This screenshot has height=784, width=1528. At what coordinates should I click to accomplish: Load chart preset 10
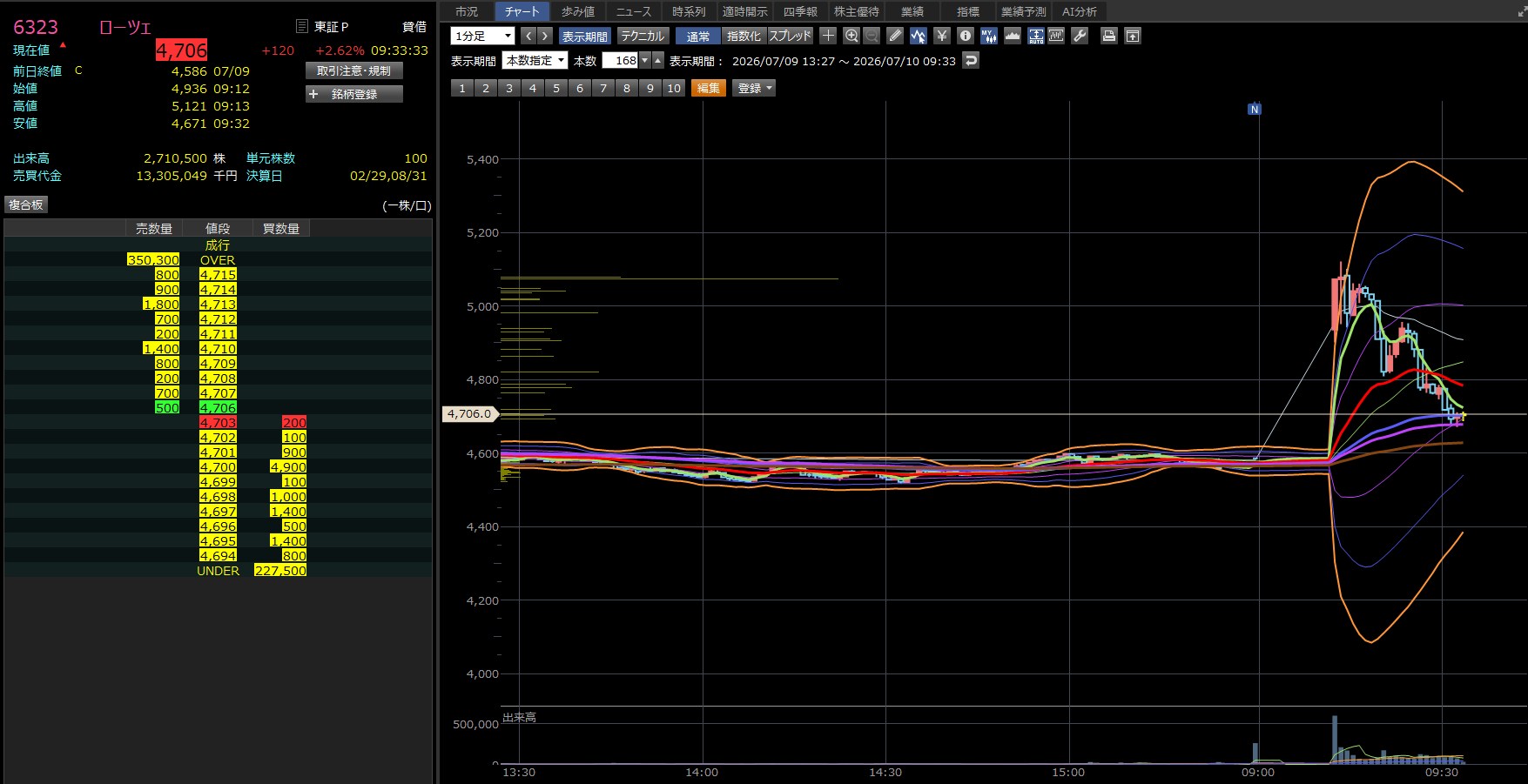coord(674,88)
